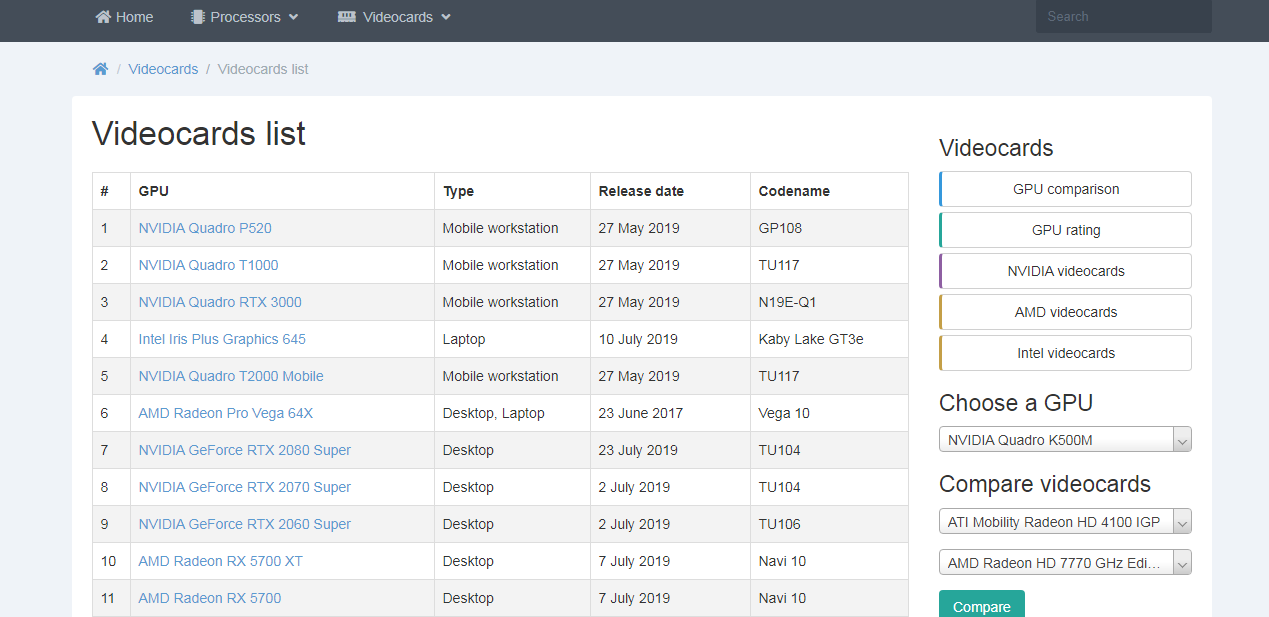1269x617 pixels.
Task: Click the Videocards list breadcrumb text
Action: (x=263, y=69)
